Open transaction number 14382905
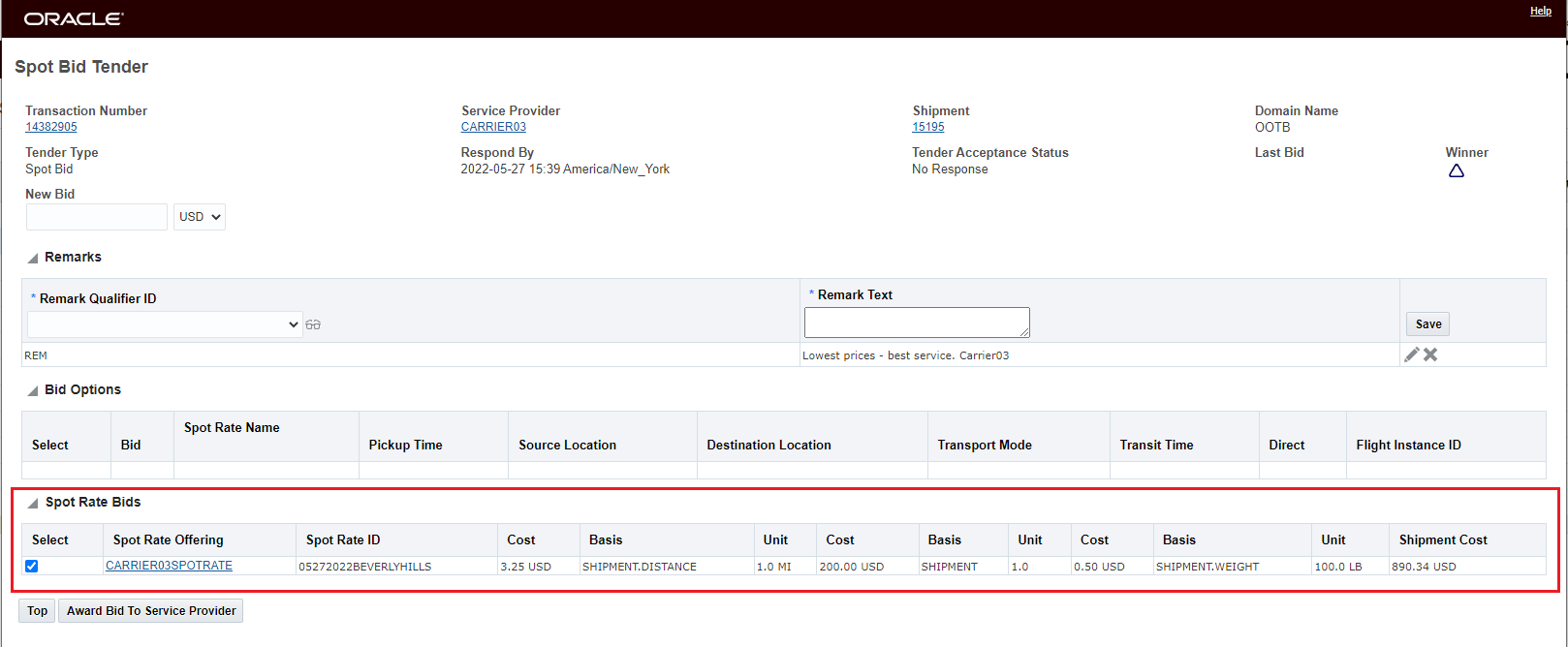Viewport: 1568px width, 647px height. click(x=51, y=127)
